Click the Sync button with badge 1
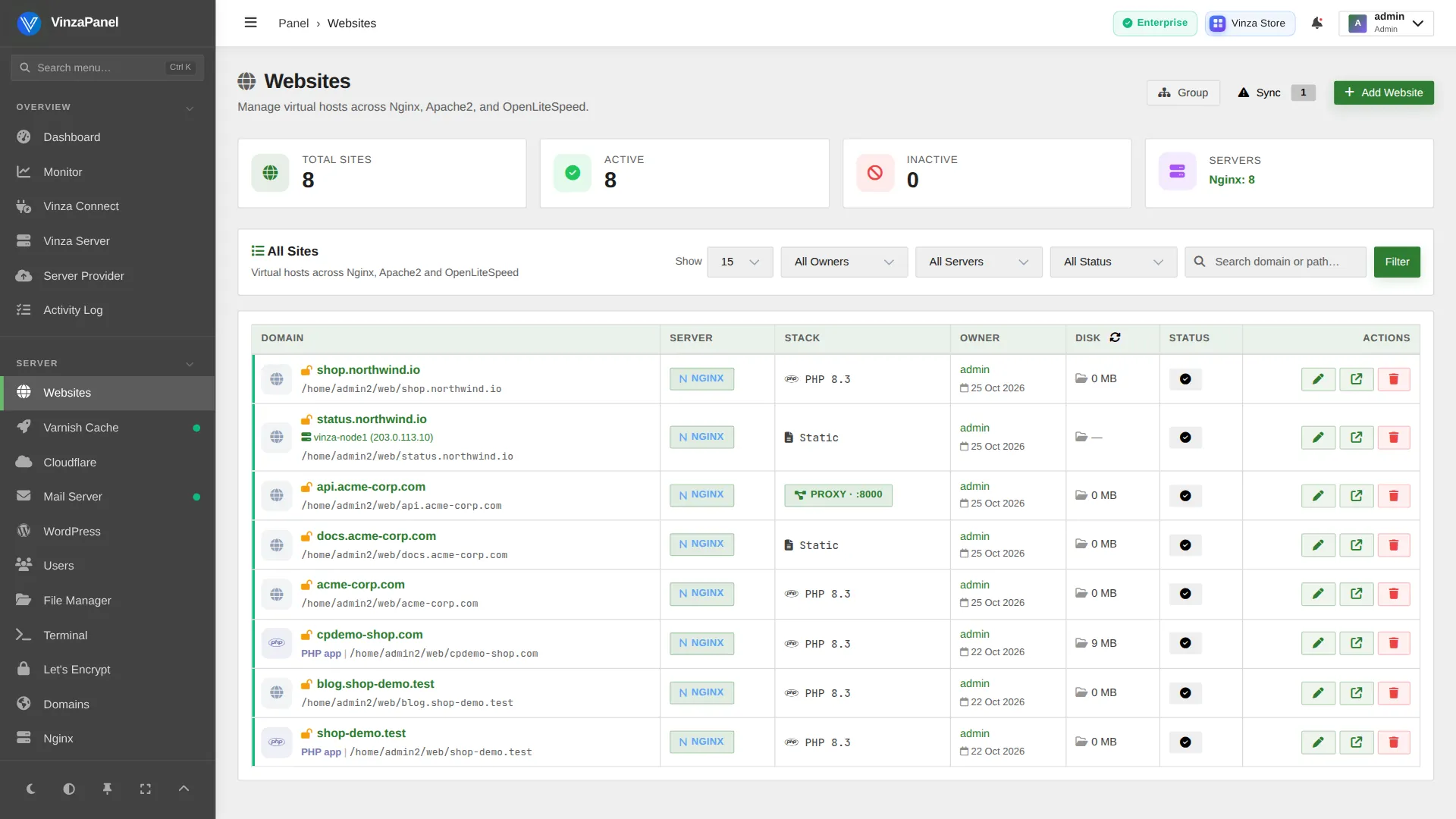This screenshot has width=1456, height=819. (x=1277, y=93)
